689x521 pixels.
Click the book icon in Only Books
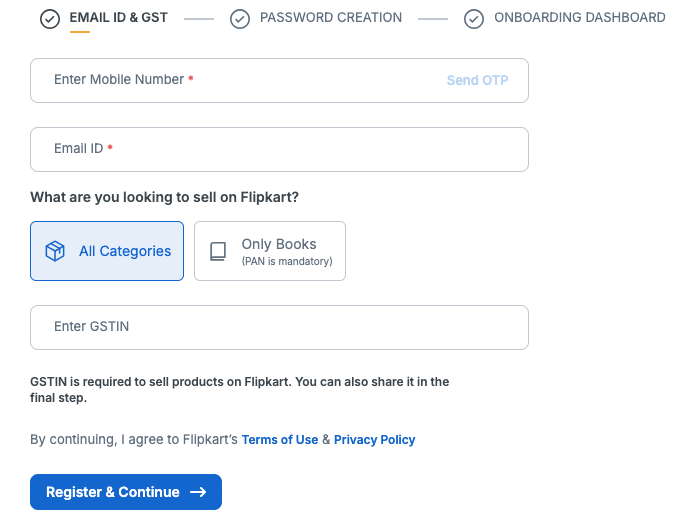pos(218,251)
